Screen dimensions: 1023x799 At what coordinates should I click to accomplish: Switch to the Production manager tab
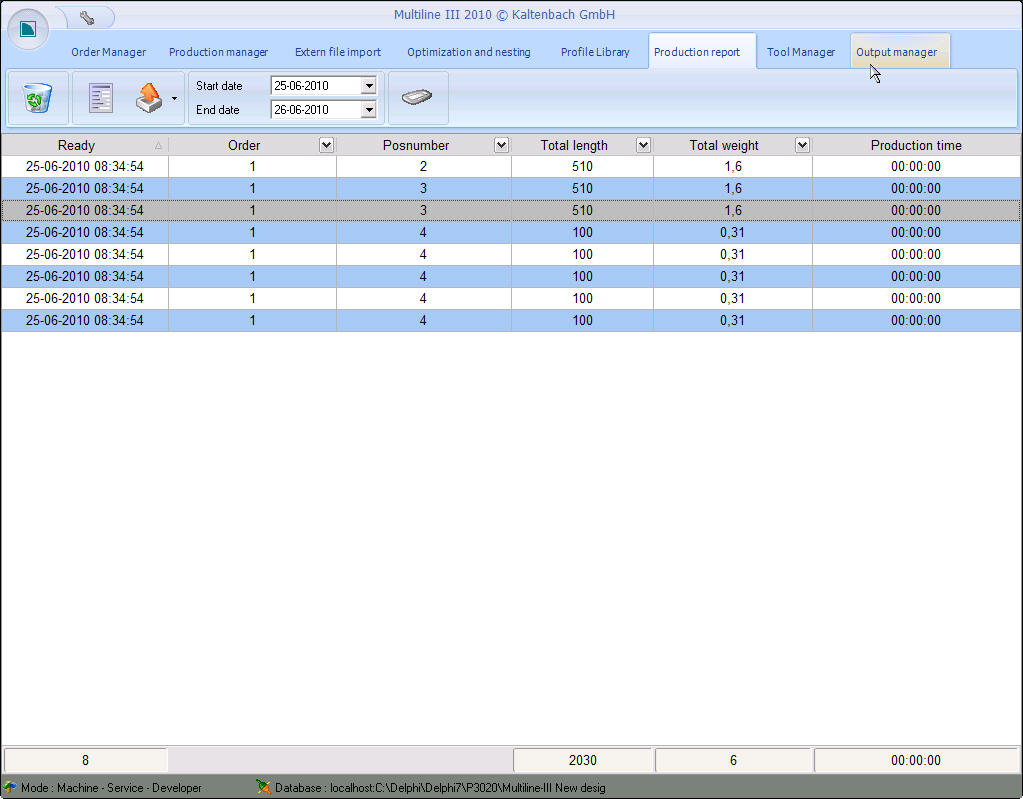tap(219, 52)
